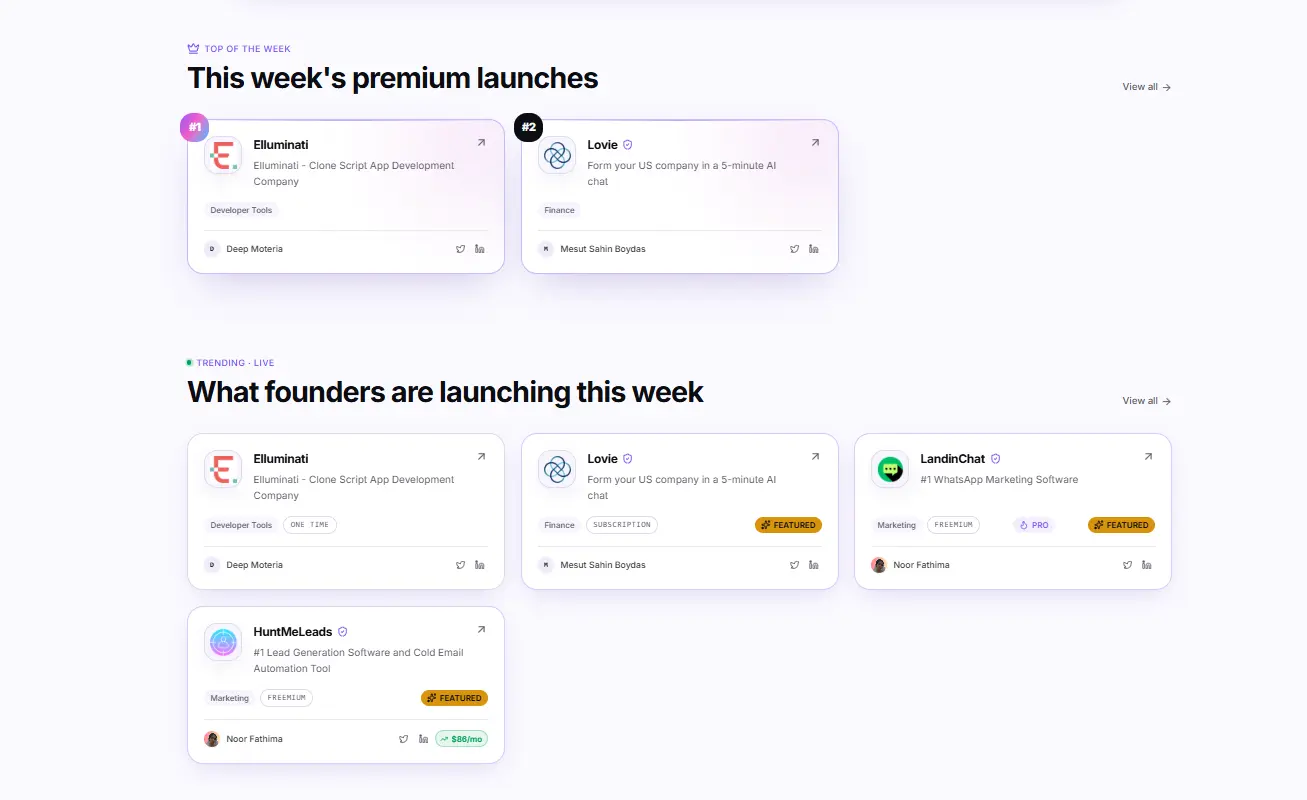This screenshot has width=1307, height=800.
Task: Open external link arrow on premium Elluminati card
Action: click(x=481, y=143)
